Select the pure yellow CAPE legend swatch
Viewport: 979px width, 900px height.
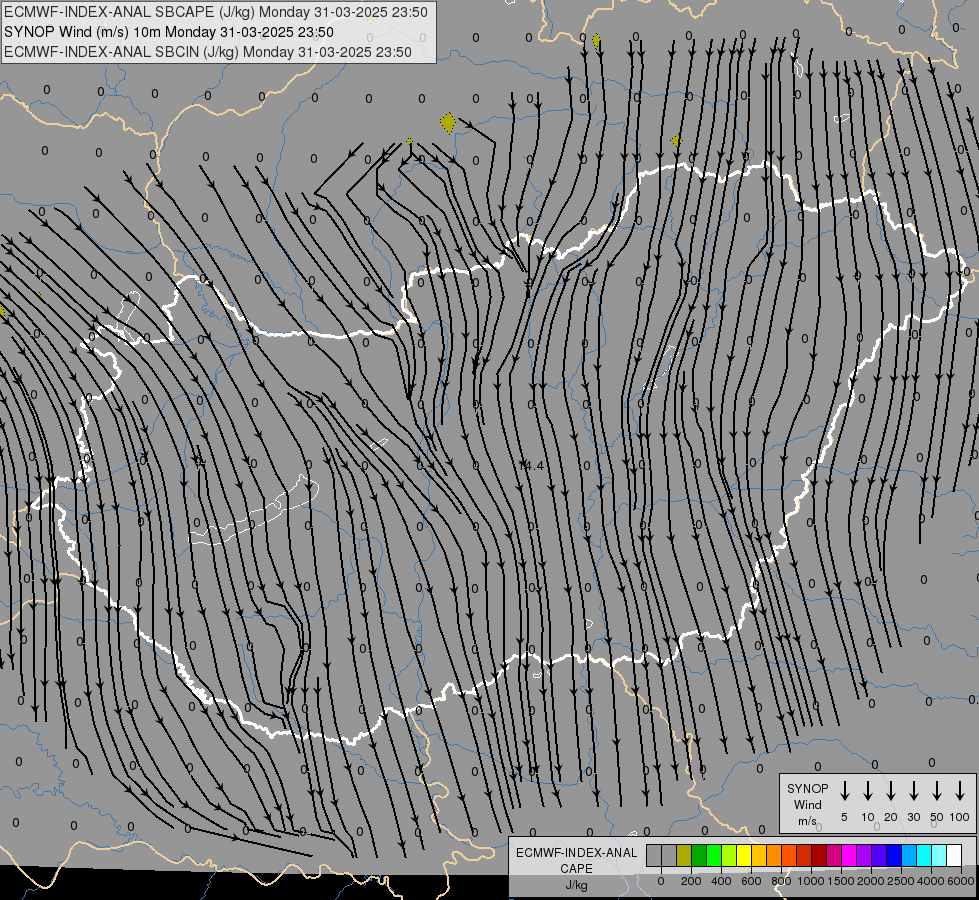tap(744, 855)
